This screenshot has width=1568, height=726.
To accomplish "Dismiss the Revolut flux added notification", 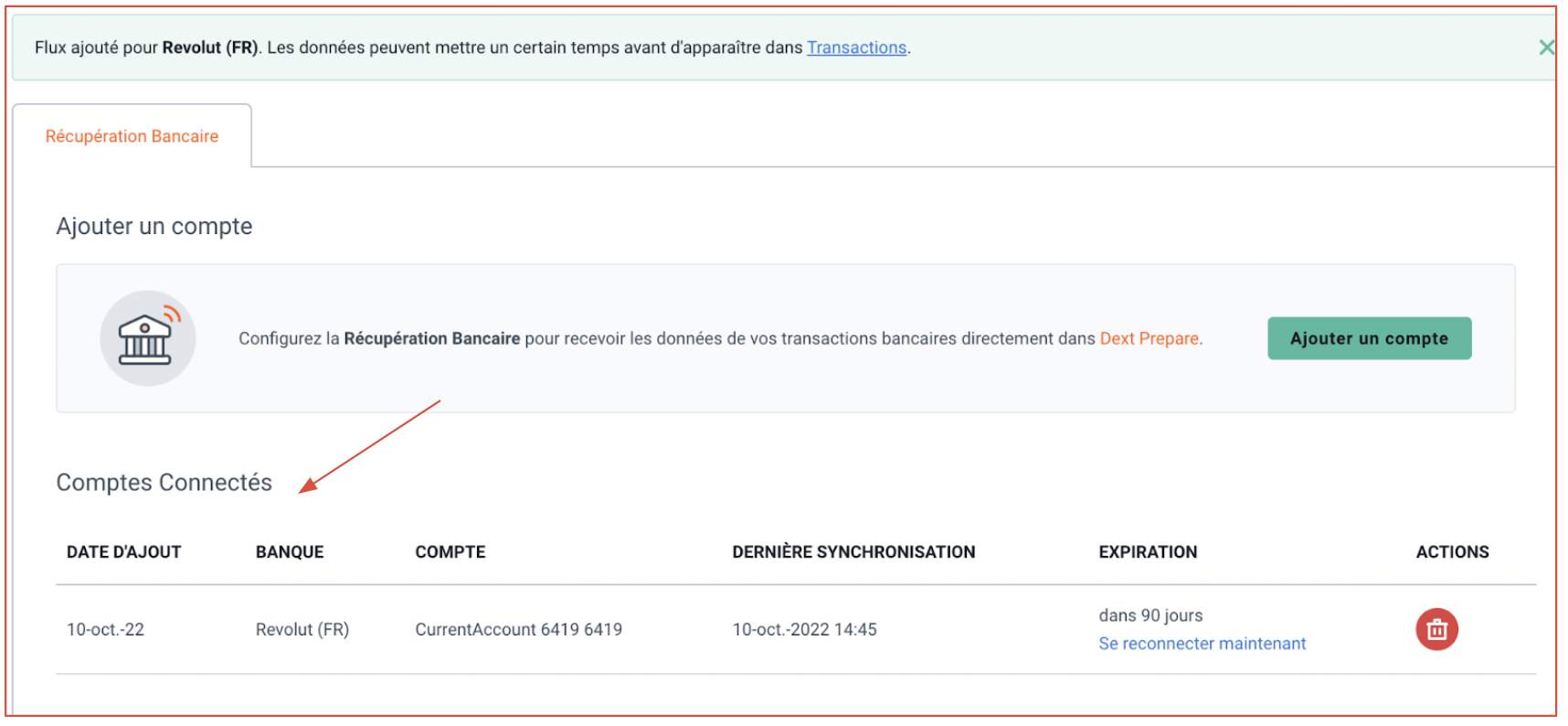I will point(1546,48).
